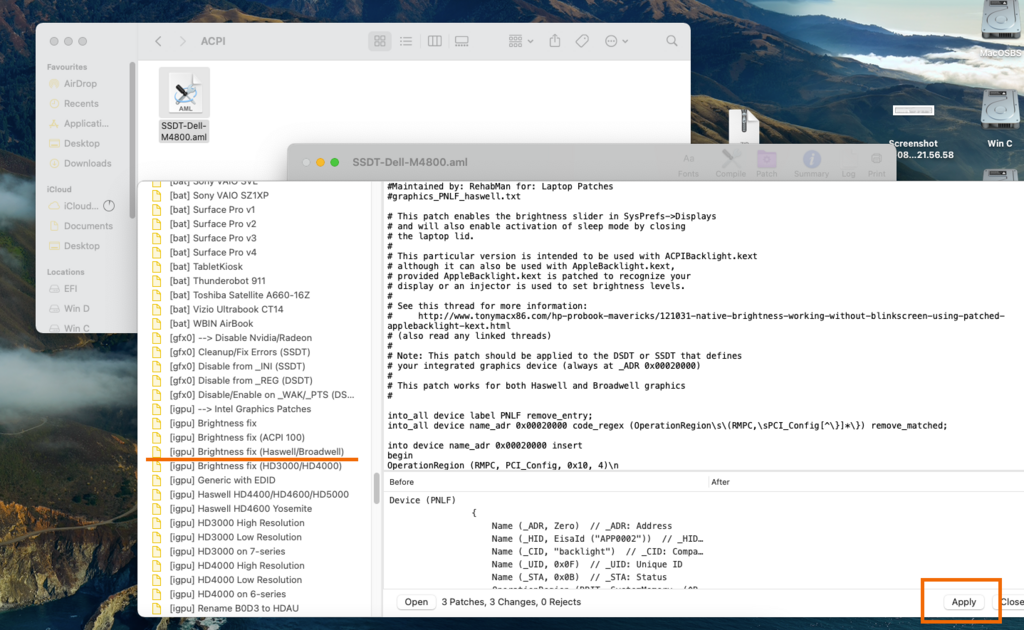
Task: Switch Finder to icon view
Action: (x=380, y=41)
